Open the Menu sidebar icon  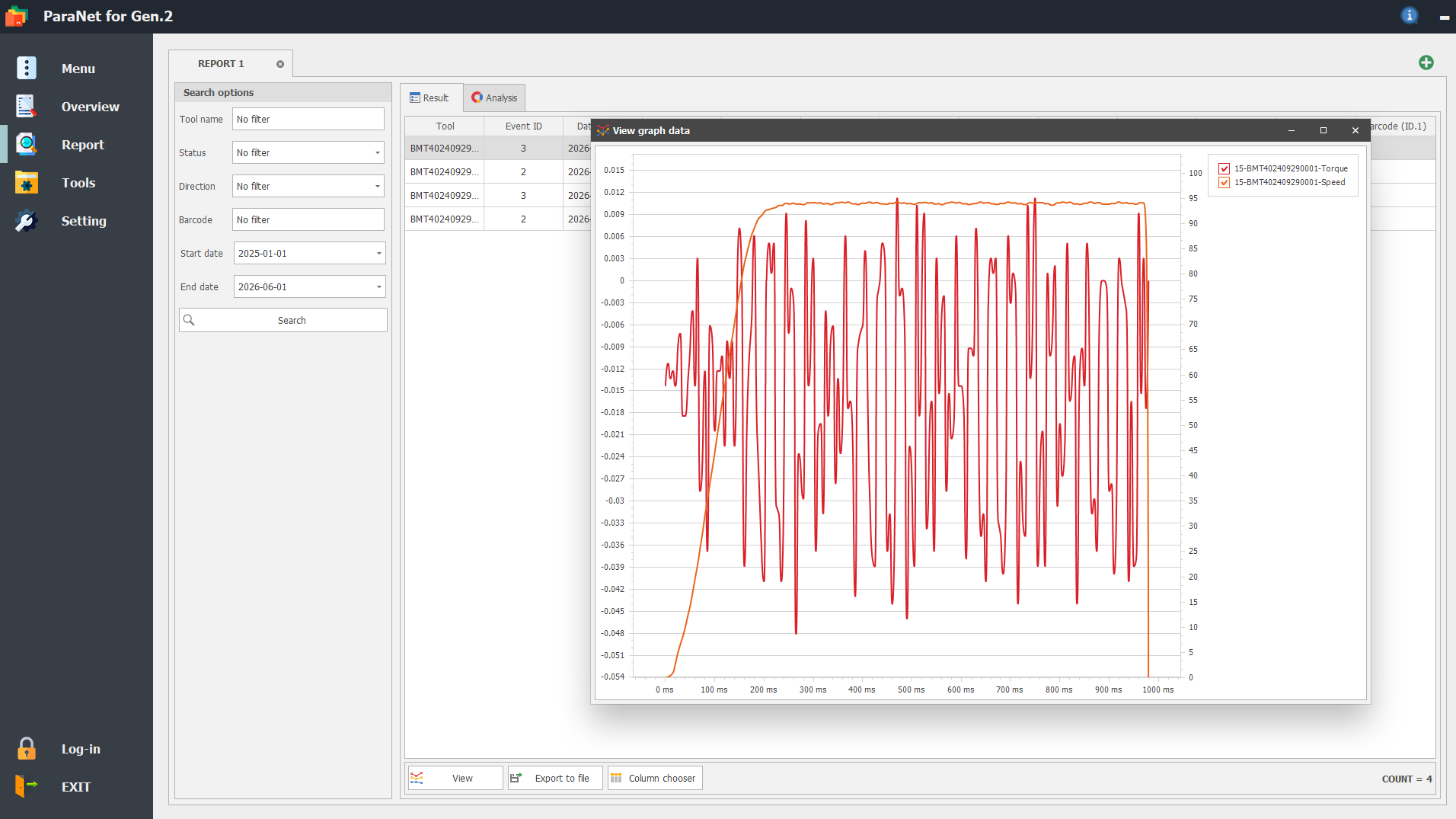click(x=27, y=68)
